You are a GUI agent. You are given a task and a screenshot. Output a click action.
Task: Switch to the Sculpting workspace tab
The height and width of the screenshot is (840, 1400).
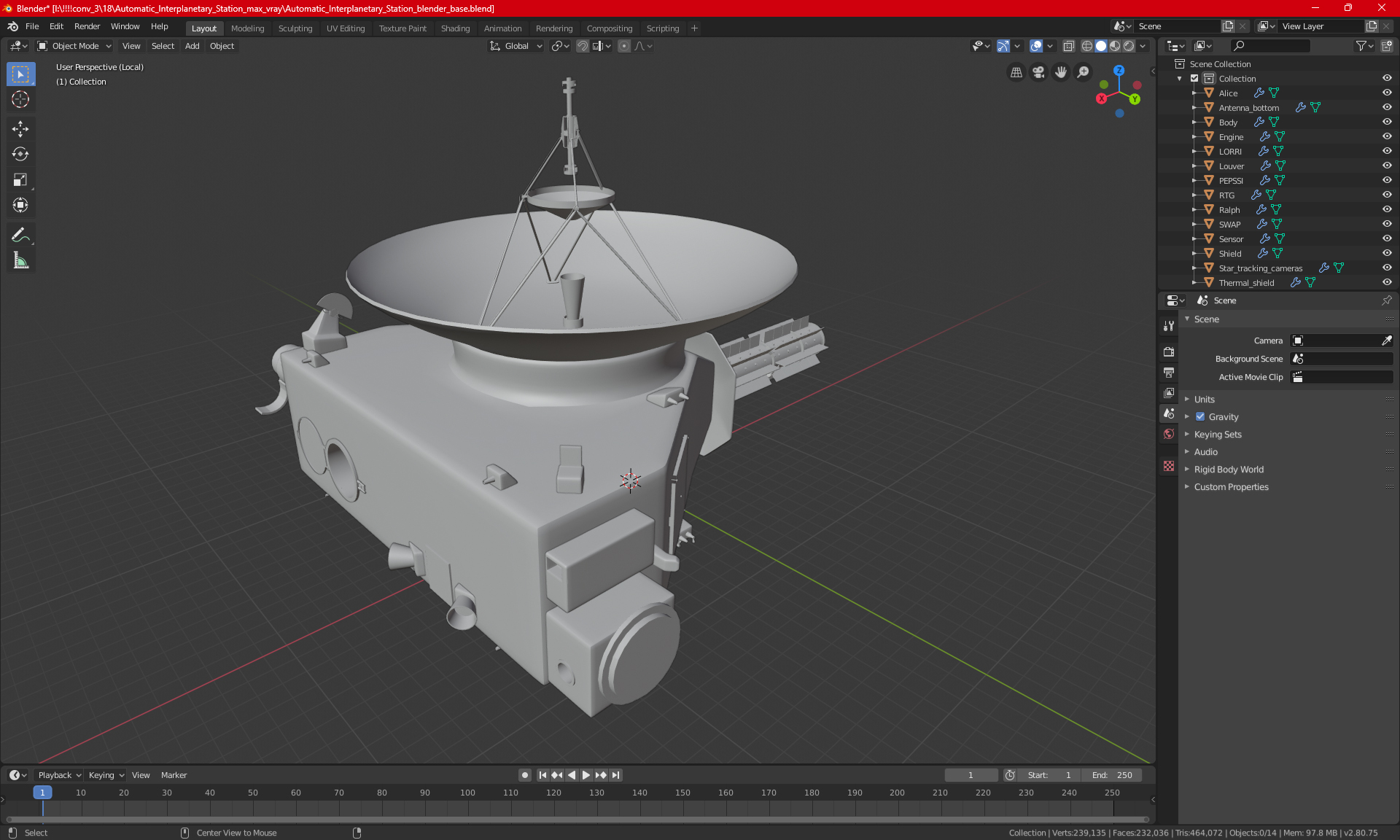[295, 28]
